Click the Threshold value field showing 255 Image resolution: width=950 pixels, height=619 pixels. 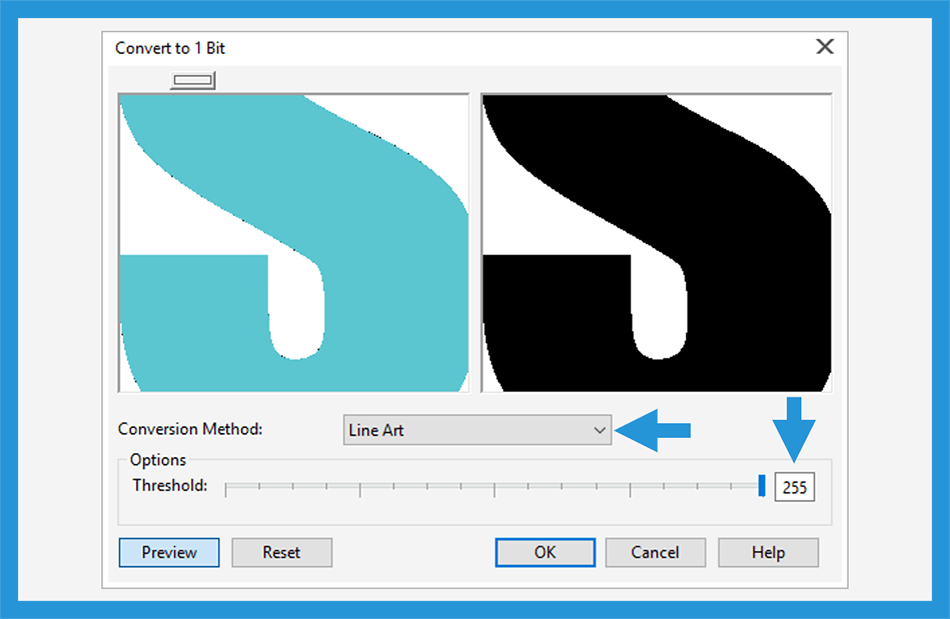pos(794,487)
